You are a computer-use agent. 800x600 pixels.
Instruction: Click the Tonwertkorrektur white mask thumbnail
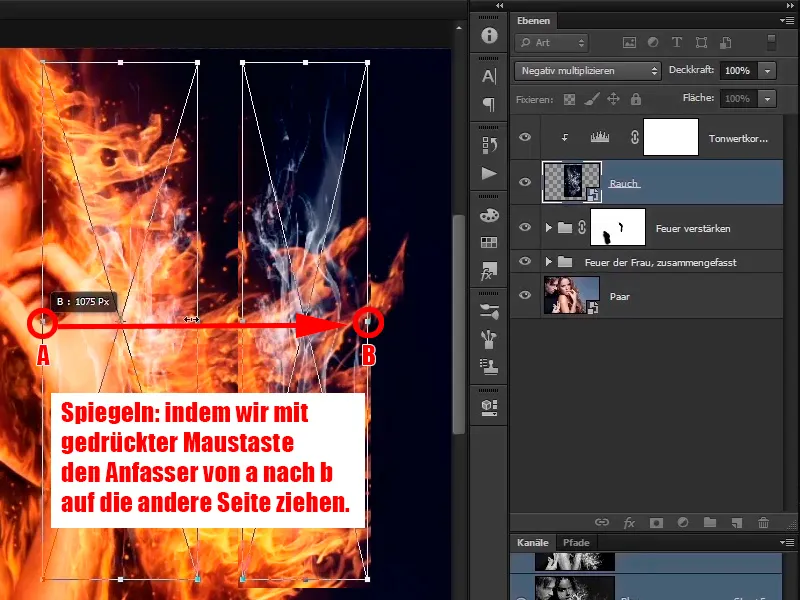[671, 137]
